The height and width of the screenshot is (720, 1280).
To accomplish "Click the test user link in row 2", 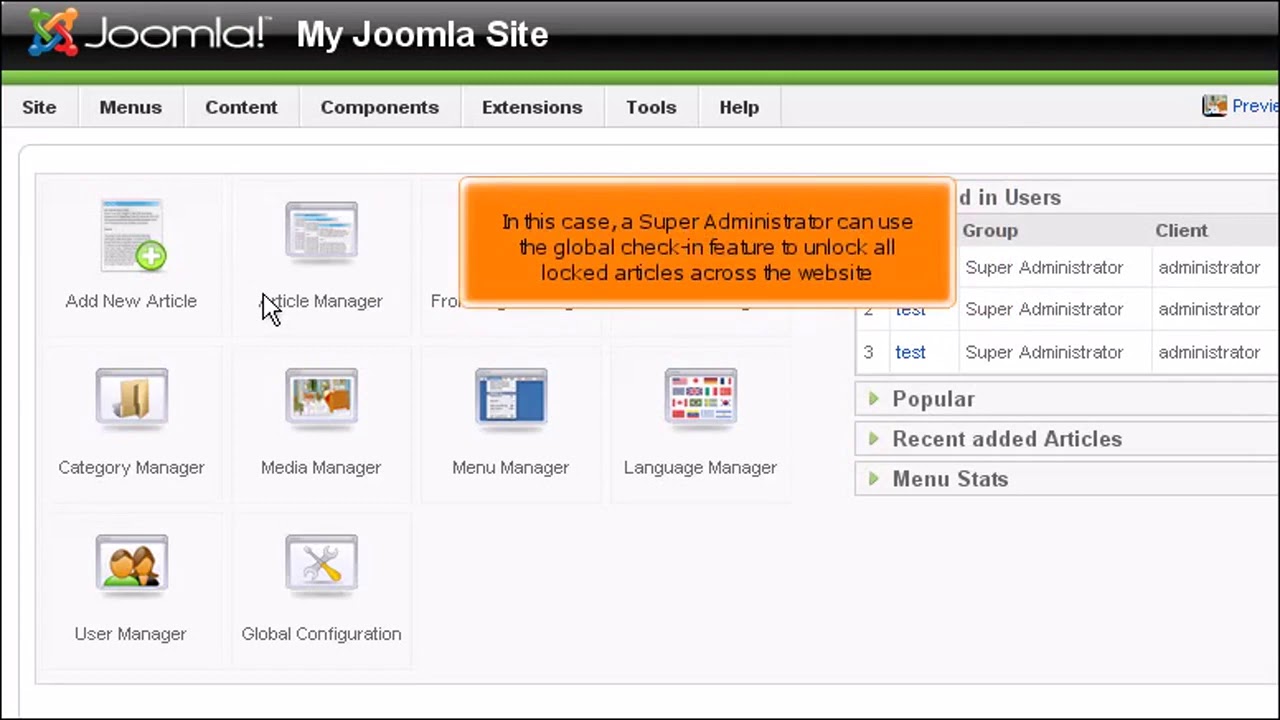I will [910, 310].
